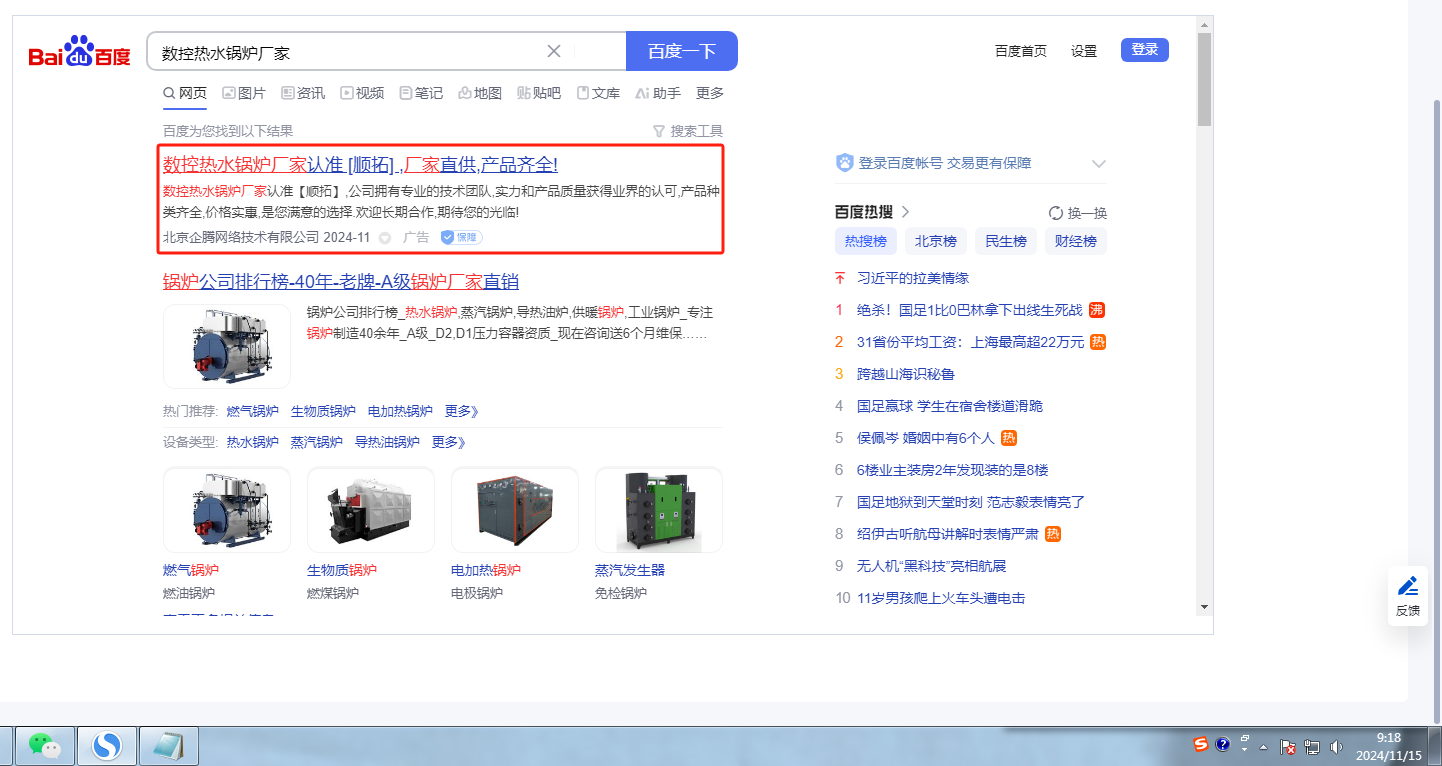This screenshot has height=766, width=1442.
Task: Switch to the 贴吧 tab
Action: tap(539, 93)
